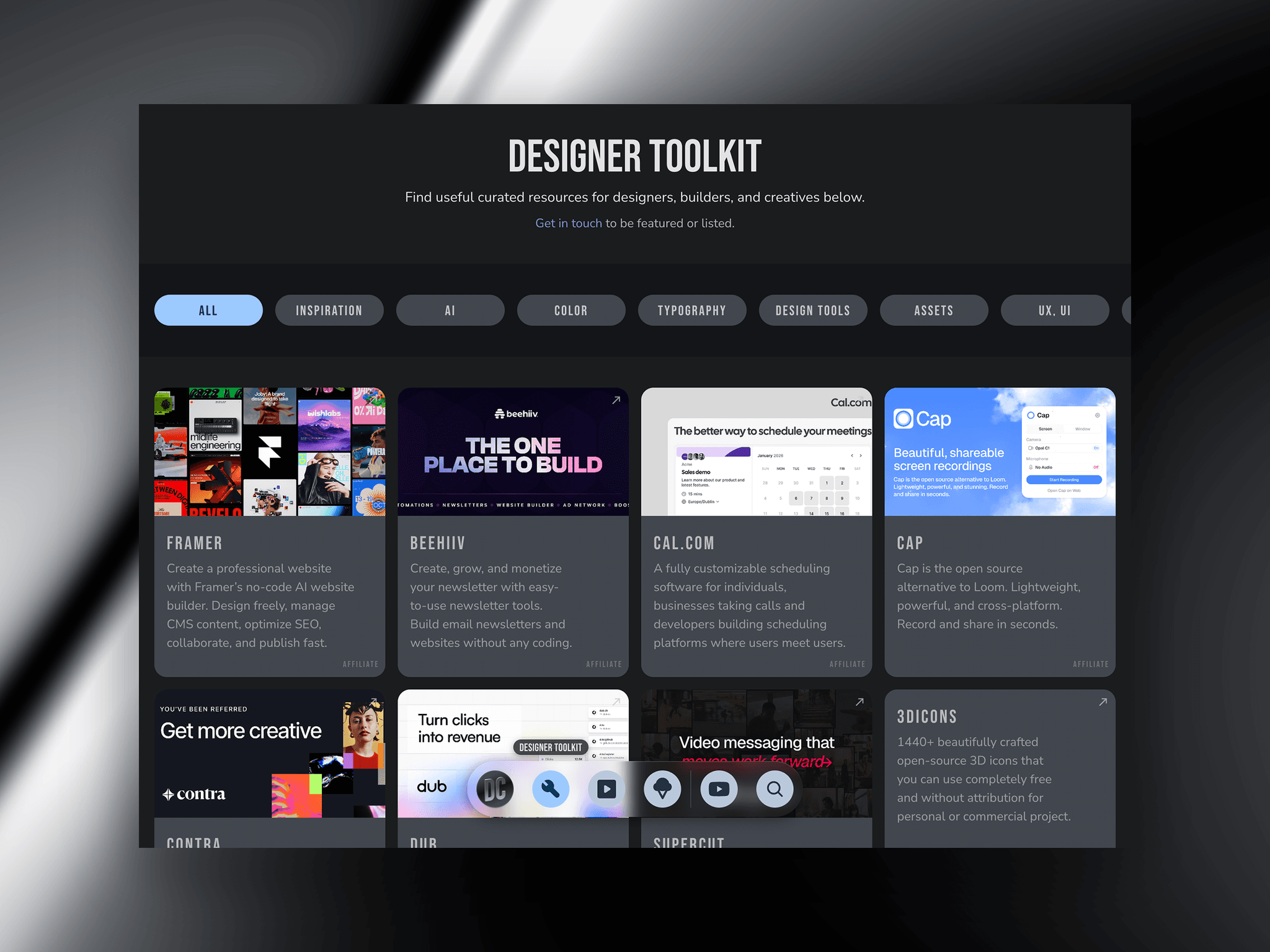1270x952 pixels.
Task: Click the AFFILIATE tag on Cal.com card
Action: point(847,664)
